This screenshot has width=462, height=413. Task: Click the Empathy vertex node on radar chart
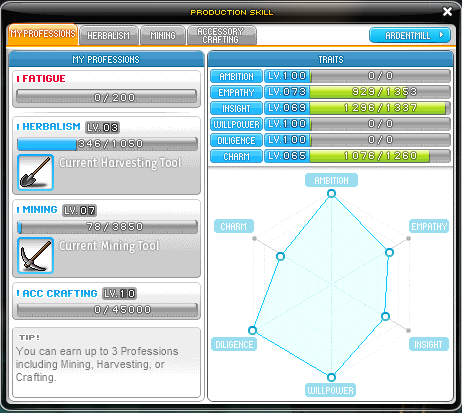(x=389, y=252)
